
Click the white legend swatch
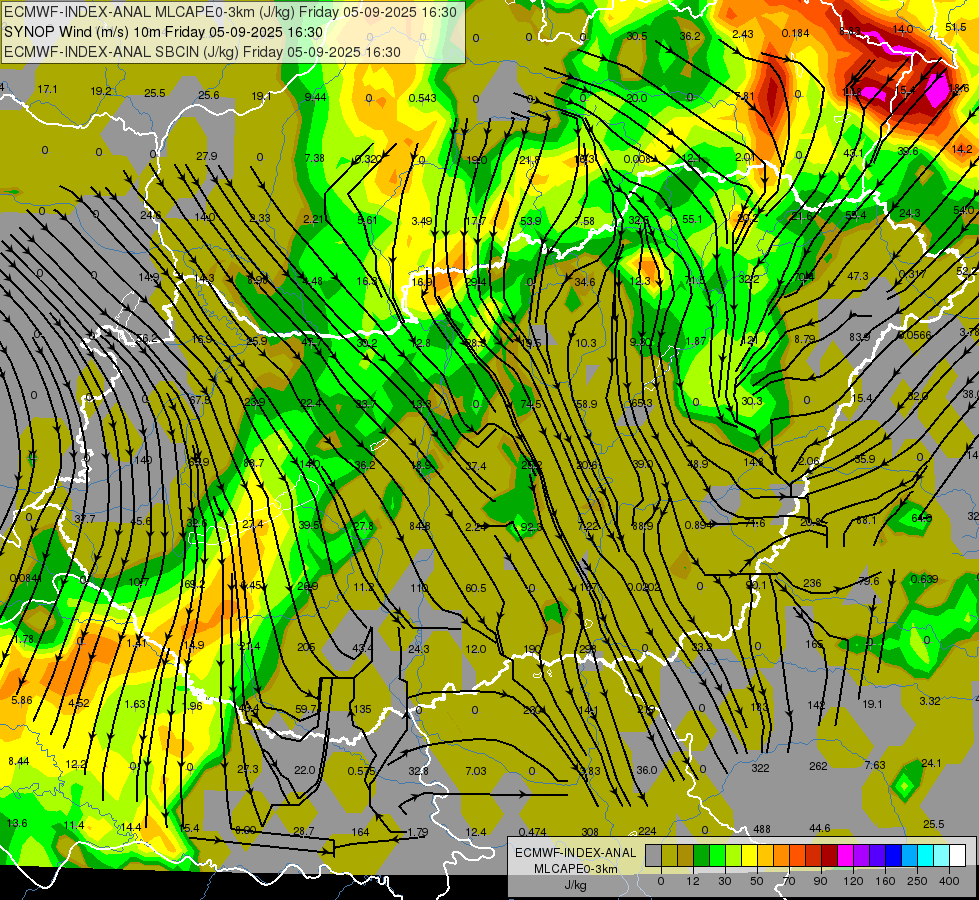[x=958, y=856]
